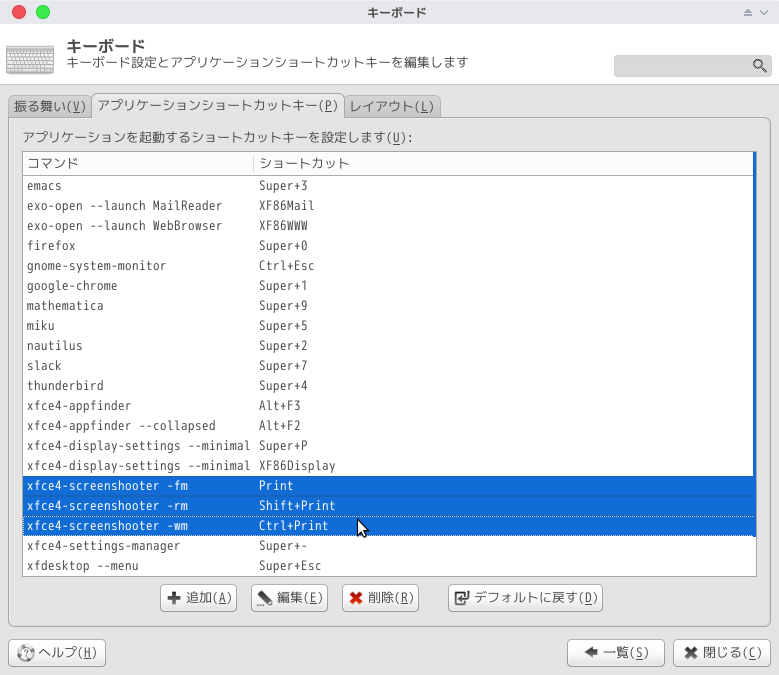The width and height of the screenshot is (779, 675).
Task: Click the green window button
Action: click(43, 12)
